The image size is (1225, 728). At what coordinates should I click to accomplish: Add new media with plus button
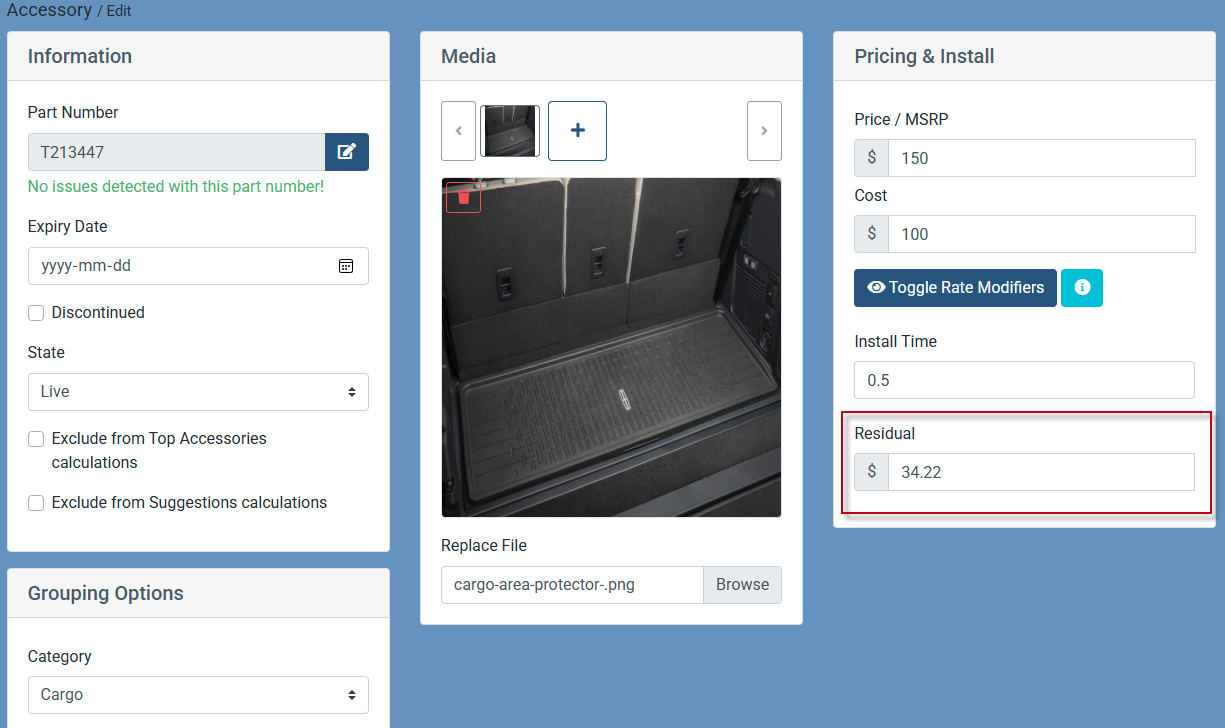577,131
